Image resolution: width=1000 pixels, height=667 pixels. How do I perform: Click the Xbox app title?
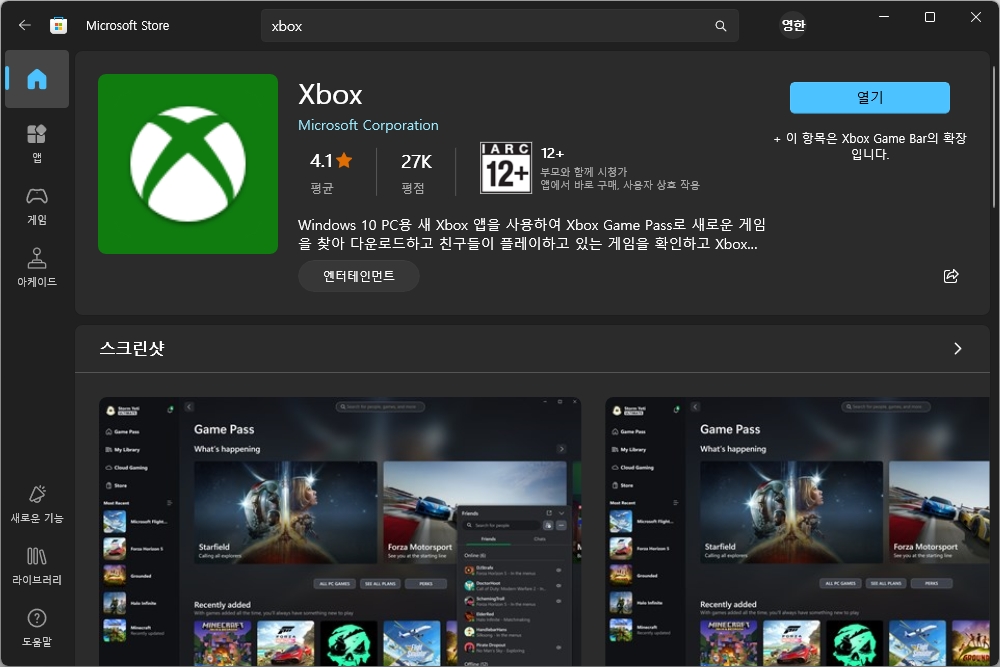coord(330,94)
